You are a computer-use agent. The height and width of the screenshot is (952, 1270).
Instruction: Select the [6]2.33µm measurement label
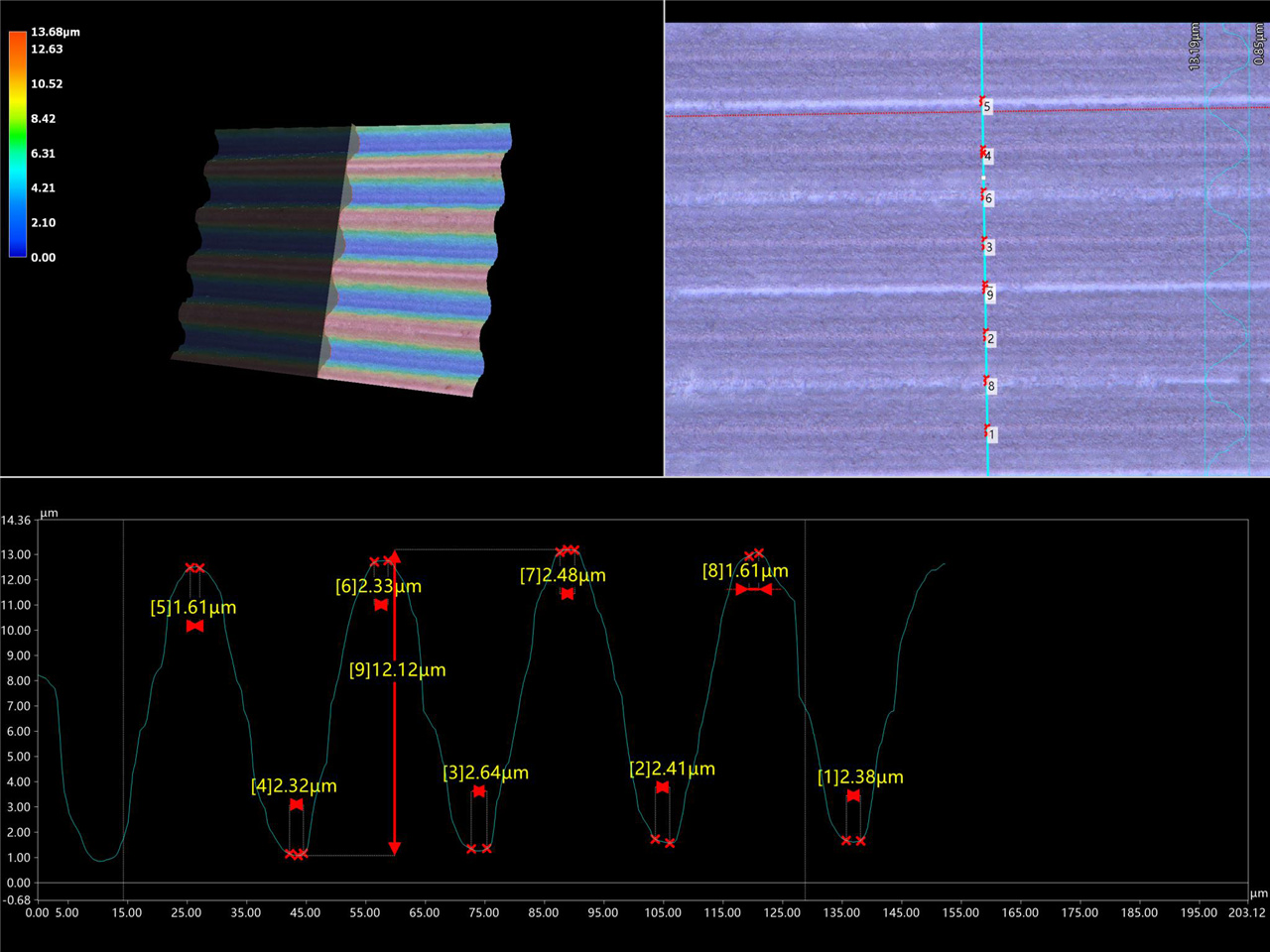[378, 587]
